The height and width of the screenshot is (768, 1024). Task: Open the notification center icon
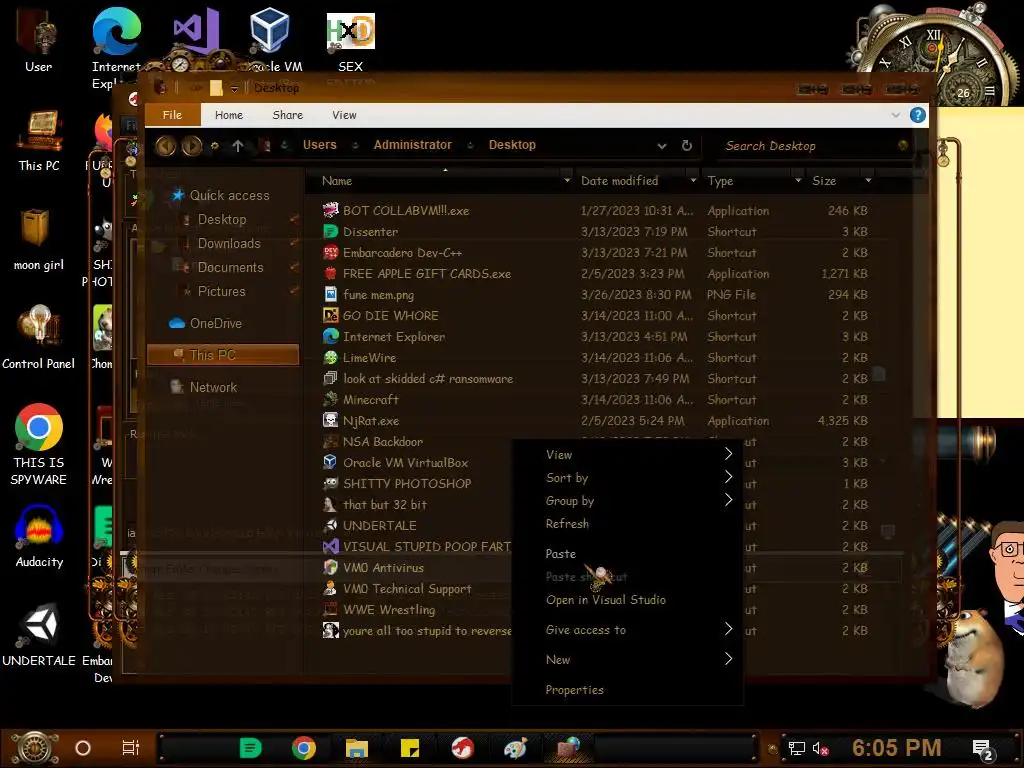pyautogui.click(x=983, y=750)
